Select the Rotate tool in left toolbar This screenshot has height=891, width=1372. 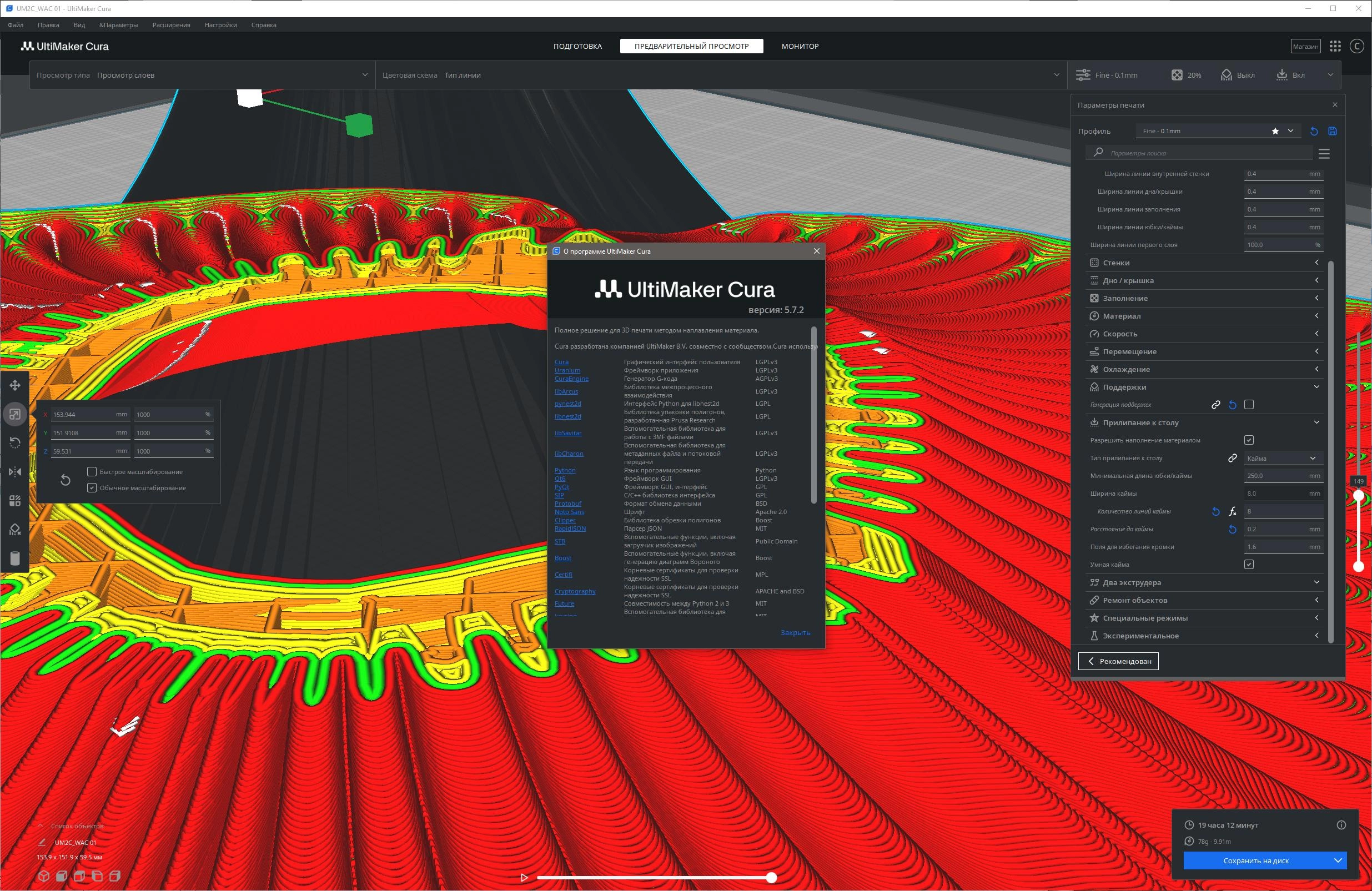pos(15,442)
